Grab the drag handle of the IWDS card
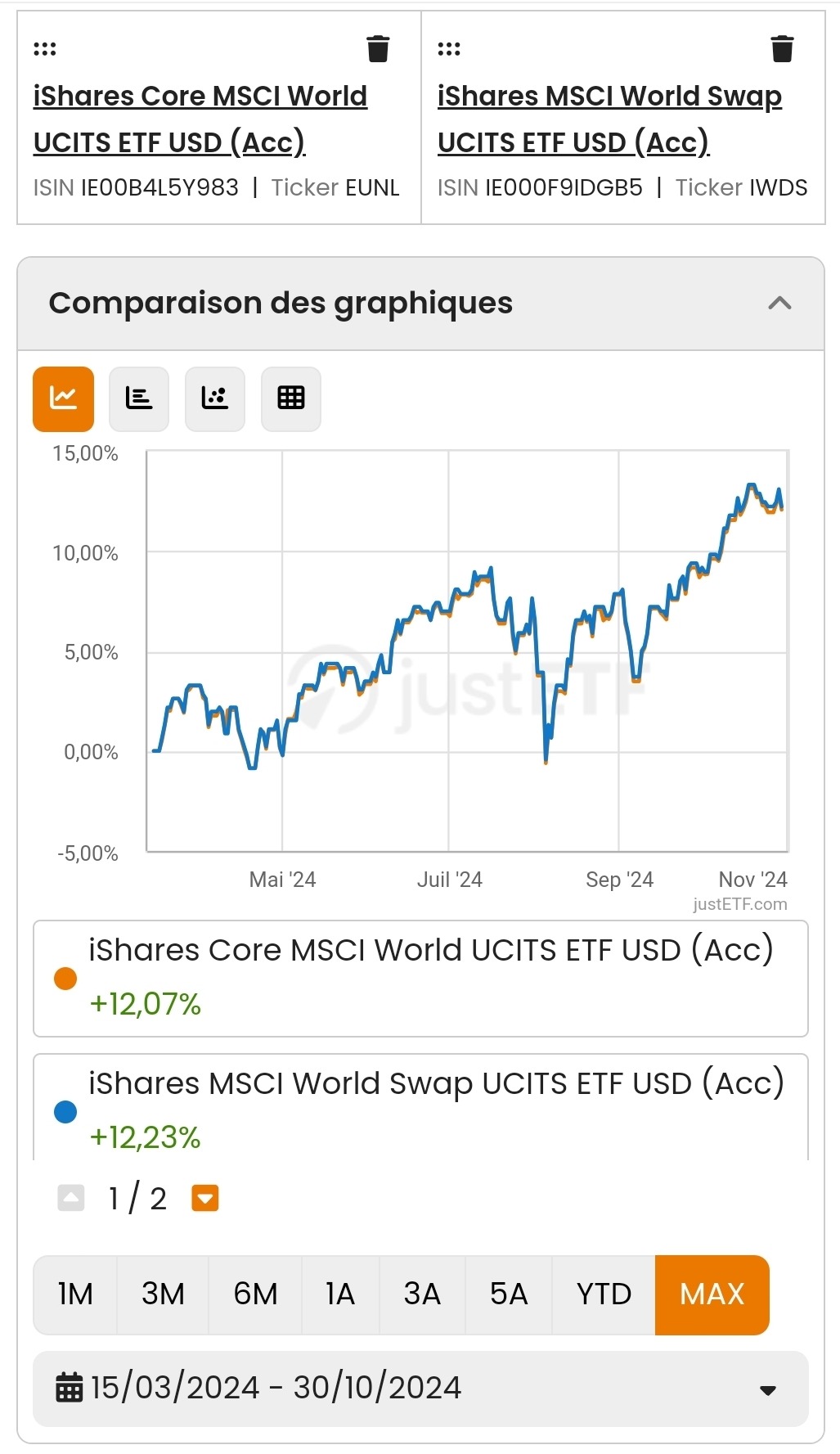 tap(449, 49)
